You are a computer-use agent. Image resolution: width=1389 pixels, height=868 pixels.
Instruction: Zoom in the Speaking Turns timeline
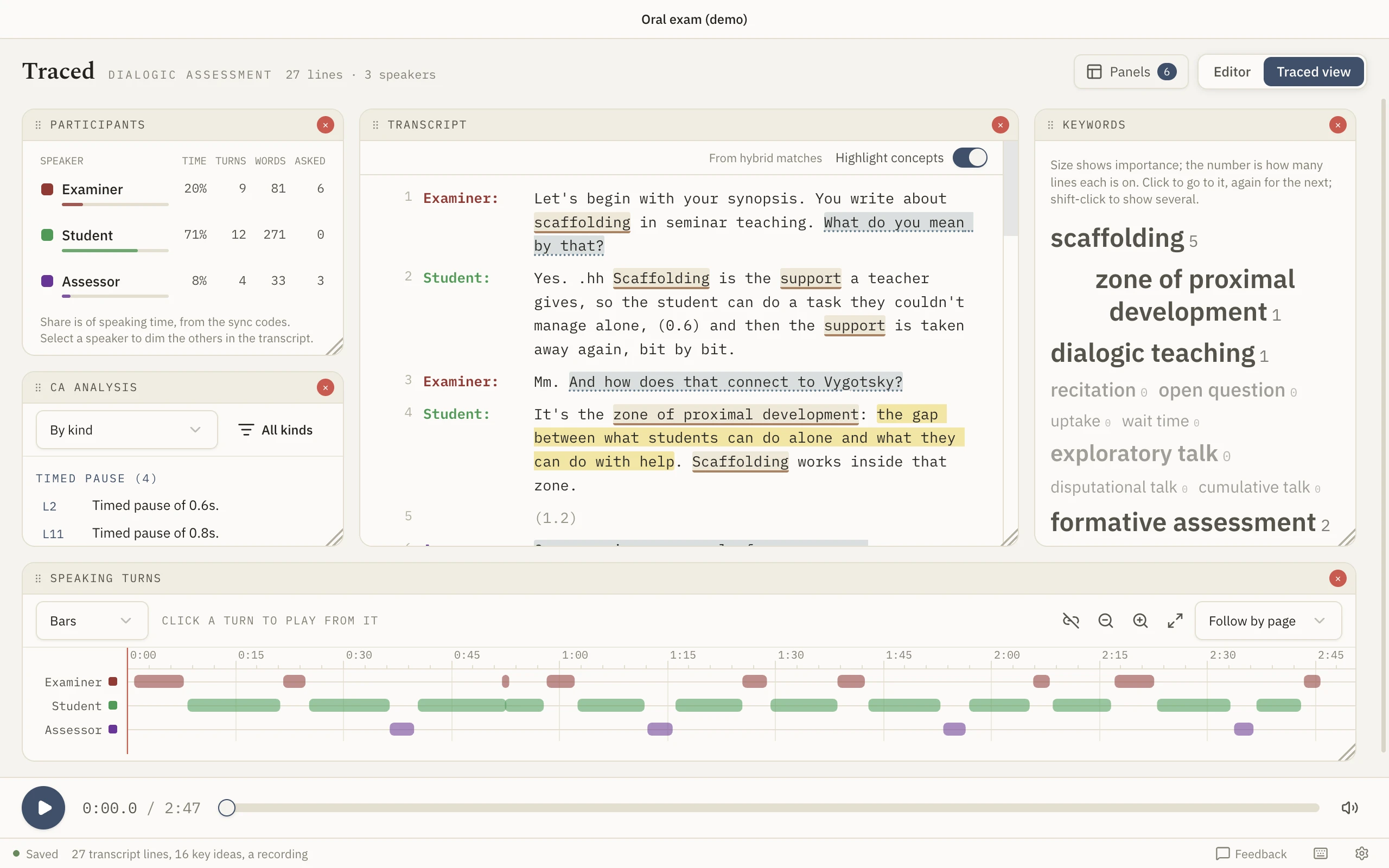tap(1140, 621)
